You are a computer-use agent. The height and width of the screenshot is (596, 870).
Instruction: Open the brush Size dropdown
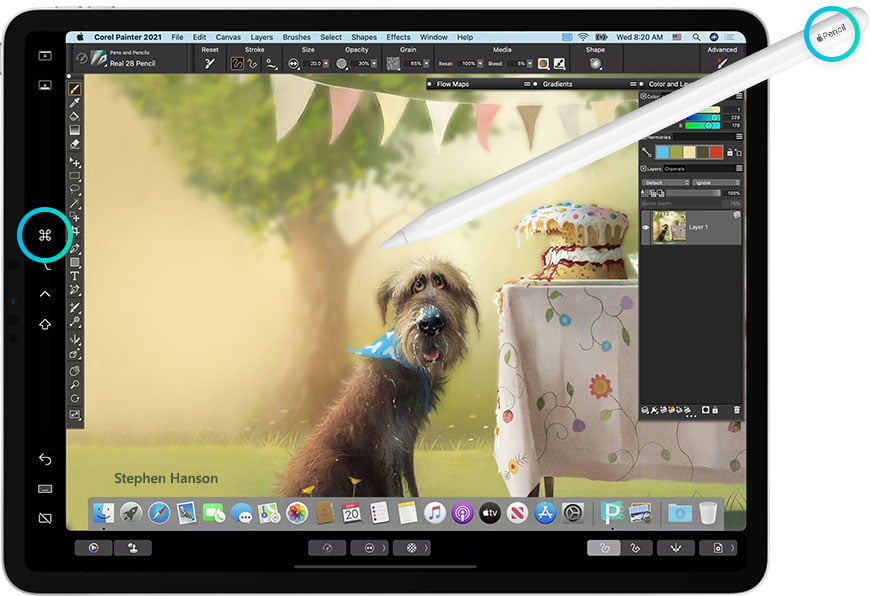[x=325, y=63]
